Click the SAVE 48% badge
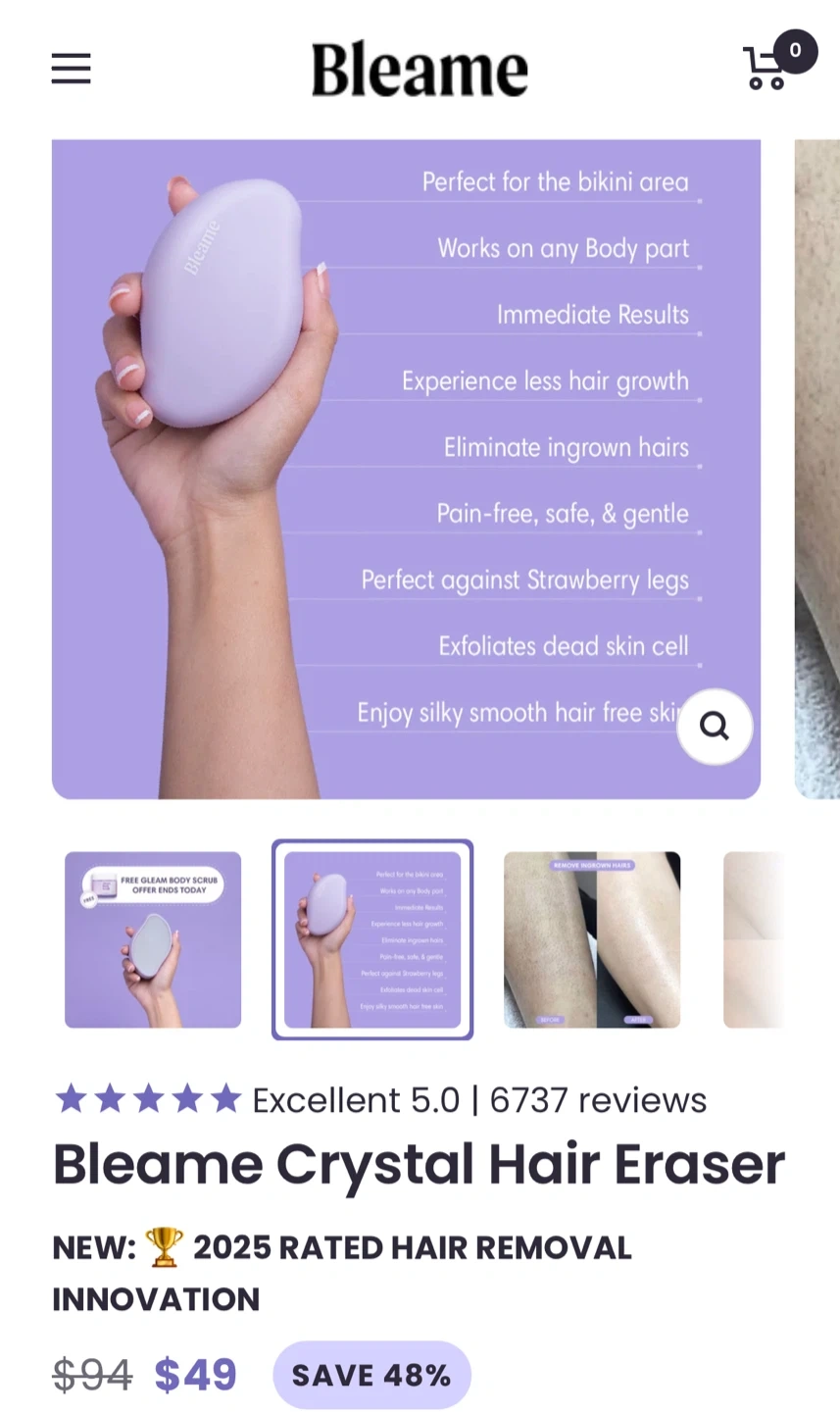 pos(371,1375)
